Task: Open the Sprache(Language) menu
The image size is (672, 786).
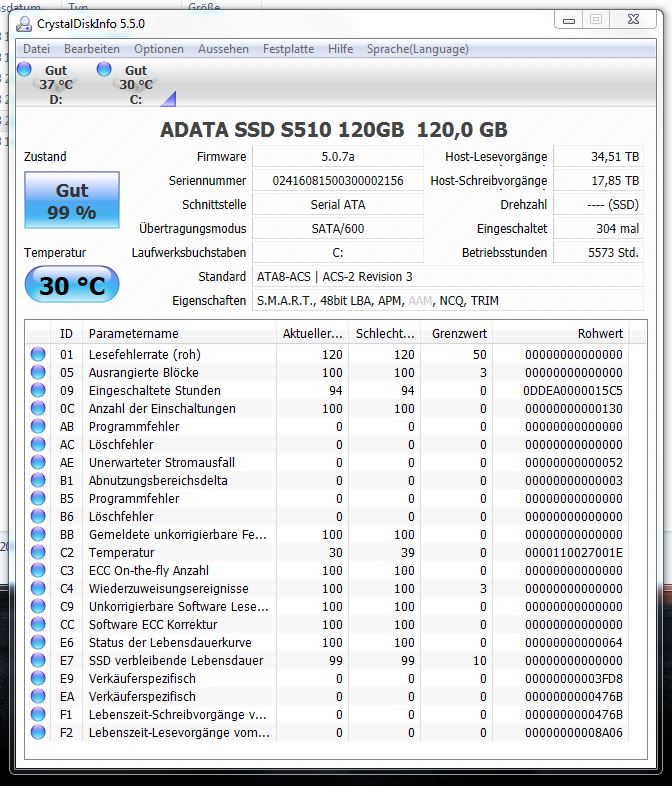Action: 417,49
